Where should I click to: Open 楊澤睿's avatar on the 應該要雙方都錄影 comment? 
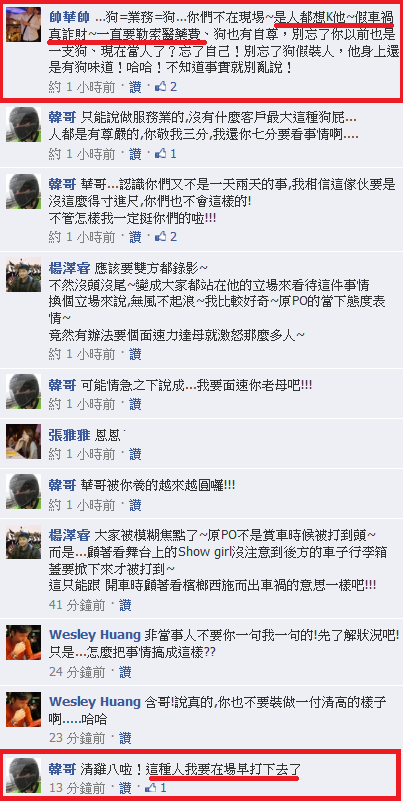coord(23,275)
